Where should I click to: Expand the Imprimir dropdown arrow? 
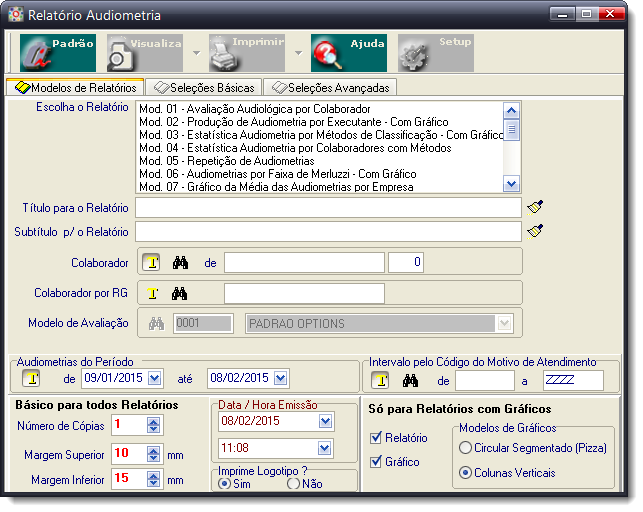click(x=299, y=53)
